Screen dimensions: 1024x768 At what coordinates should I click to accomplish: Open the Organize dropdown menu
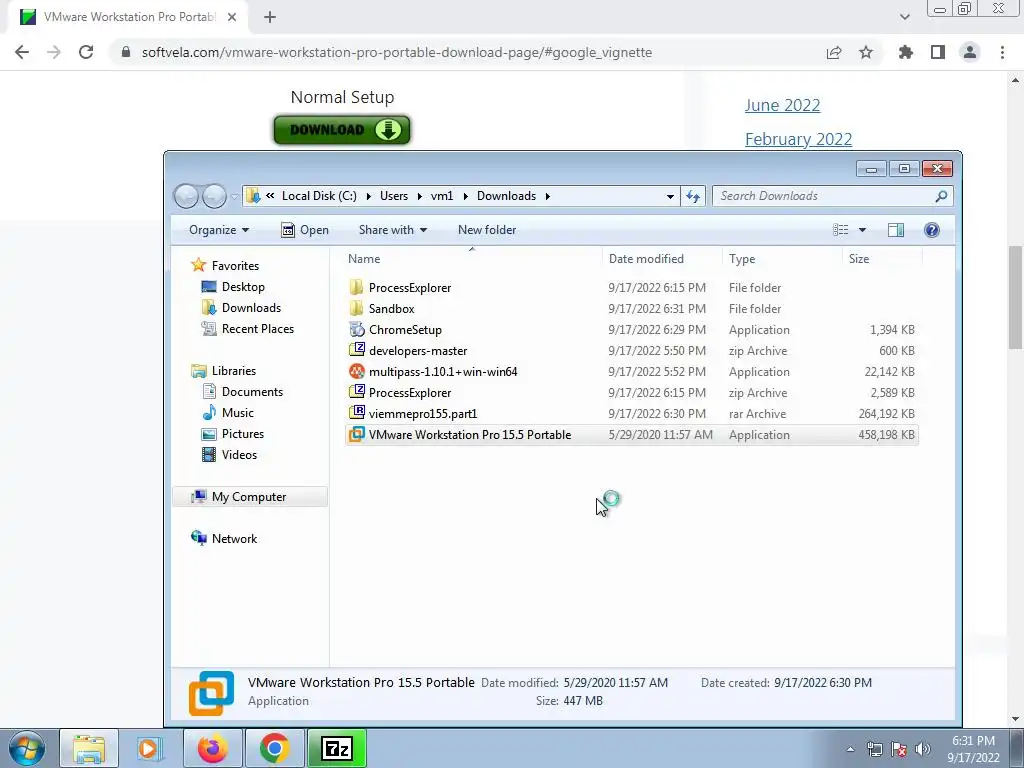click(x=219, y=230)
